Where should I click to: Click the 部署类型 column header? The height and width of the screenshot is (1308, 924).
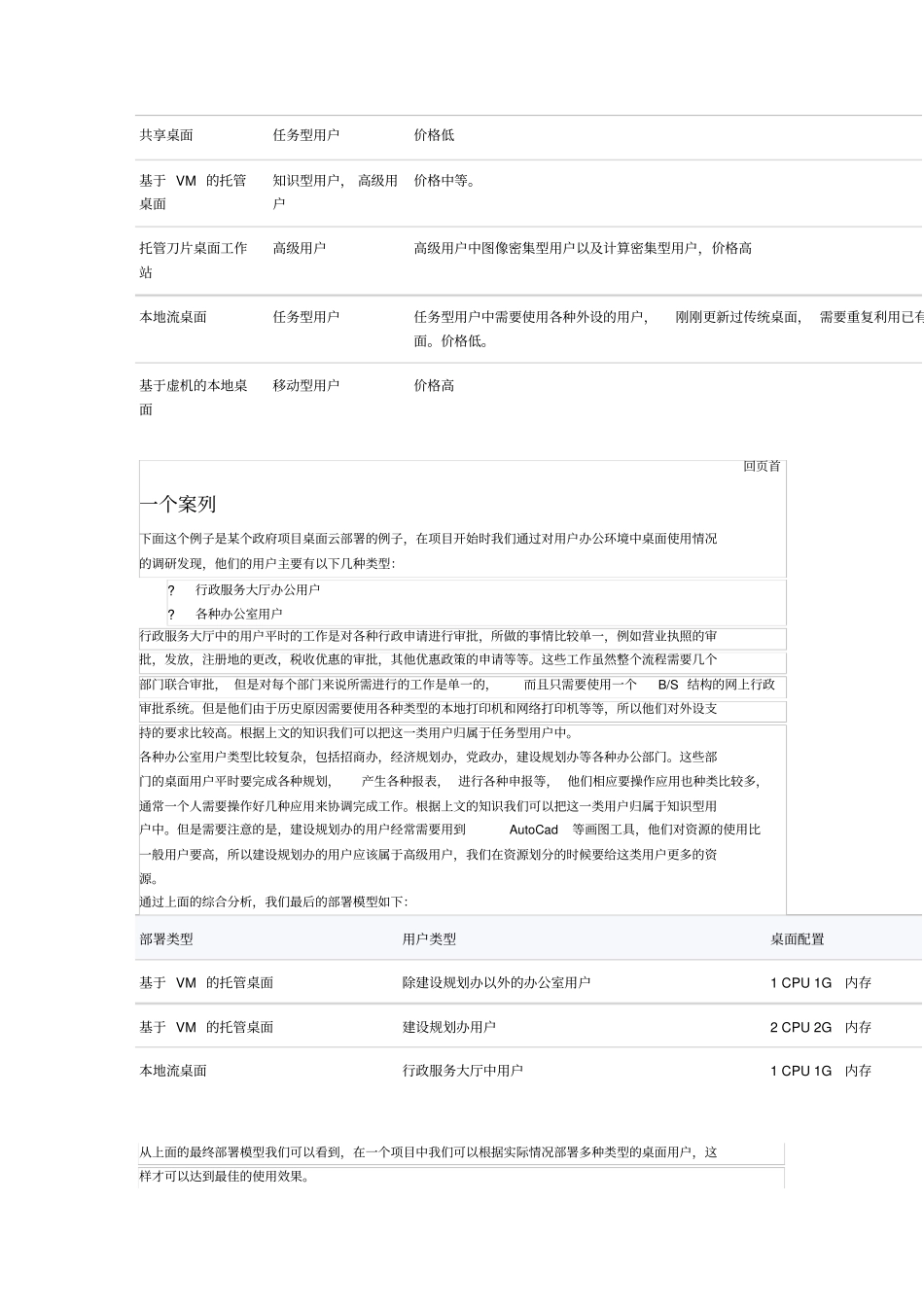(x=166, y=939)
